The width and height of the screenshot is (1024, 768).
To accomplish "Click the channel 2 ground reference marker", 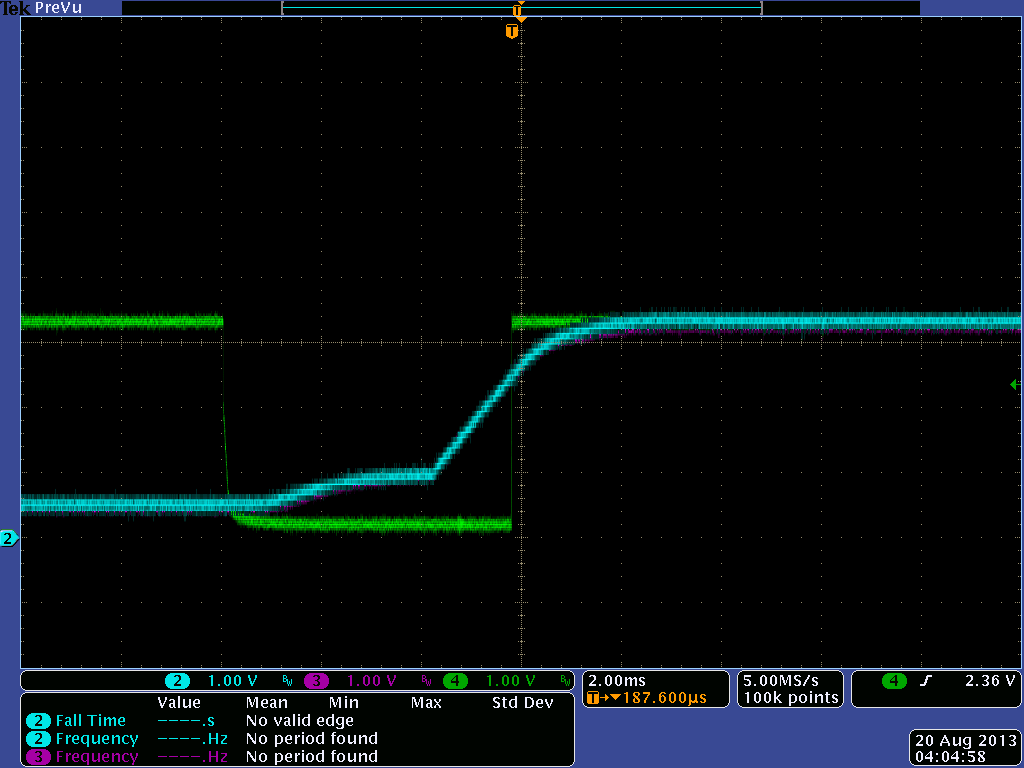I will pos(8,539).
